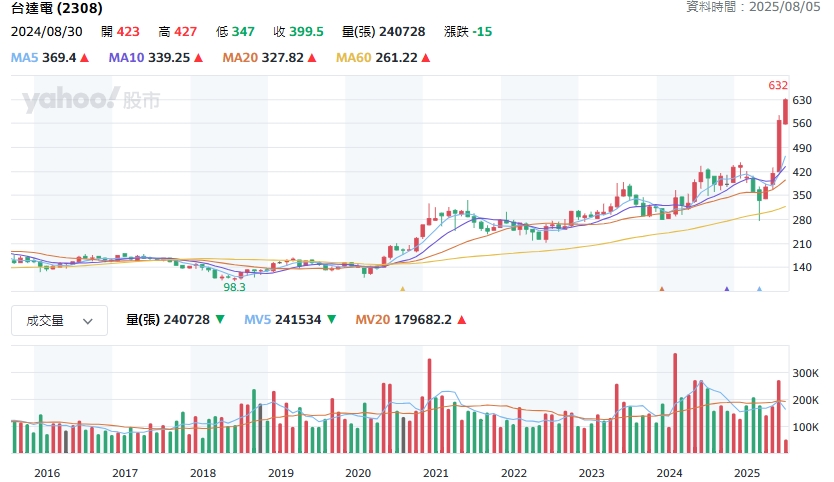Click the 632 high price label

778,85
